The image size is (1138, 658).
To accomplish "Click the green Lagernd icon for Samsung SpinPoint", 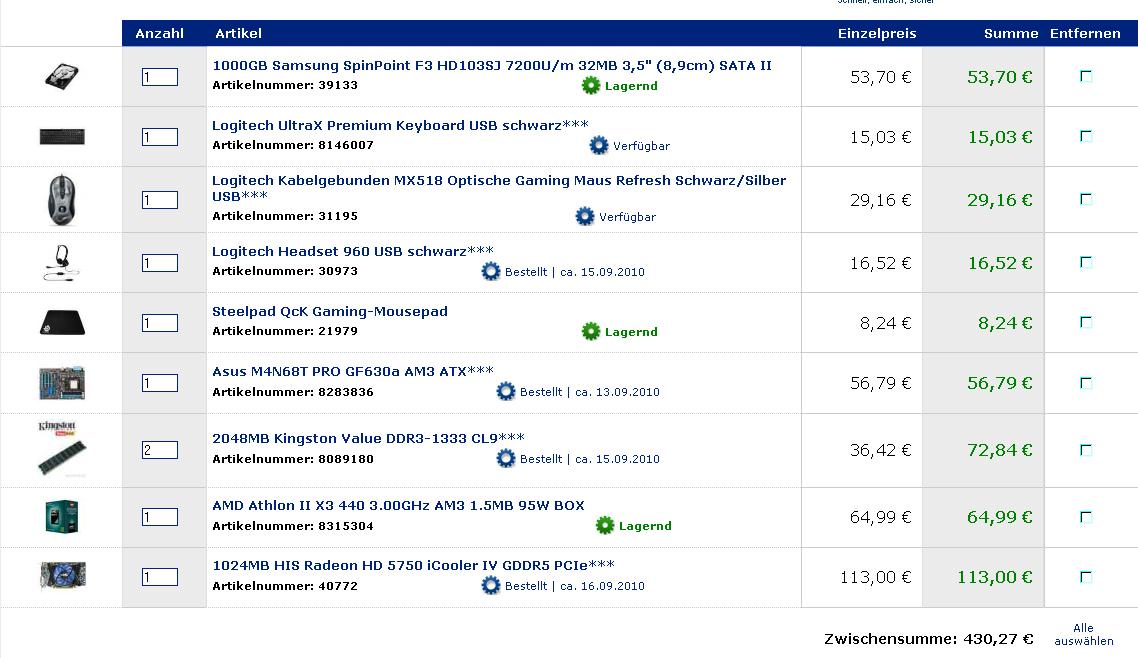I will (x=591, y=86).
